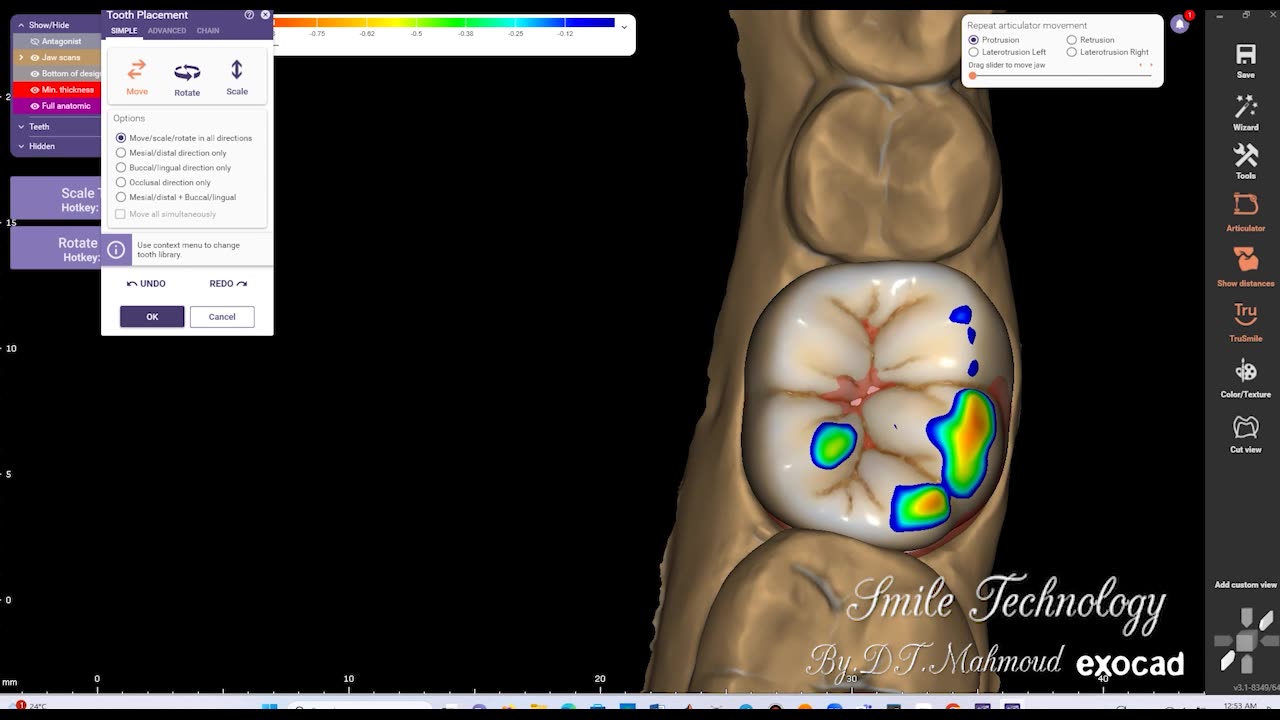Select Mesial/distal + Buccal/lingual option
1280x720 pixels.
pyautogui.click(x=176, y=197)
